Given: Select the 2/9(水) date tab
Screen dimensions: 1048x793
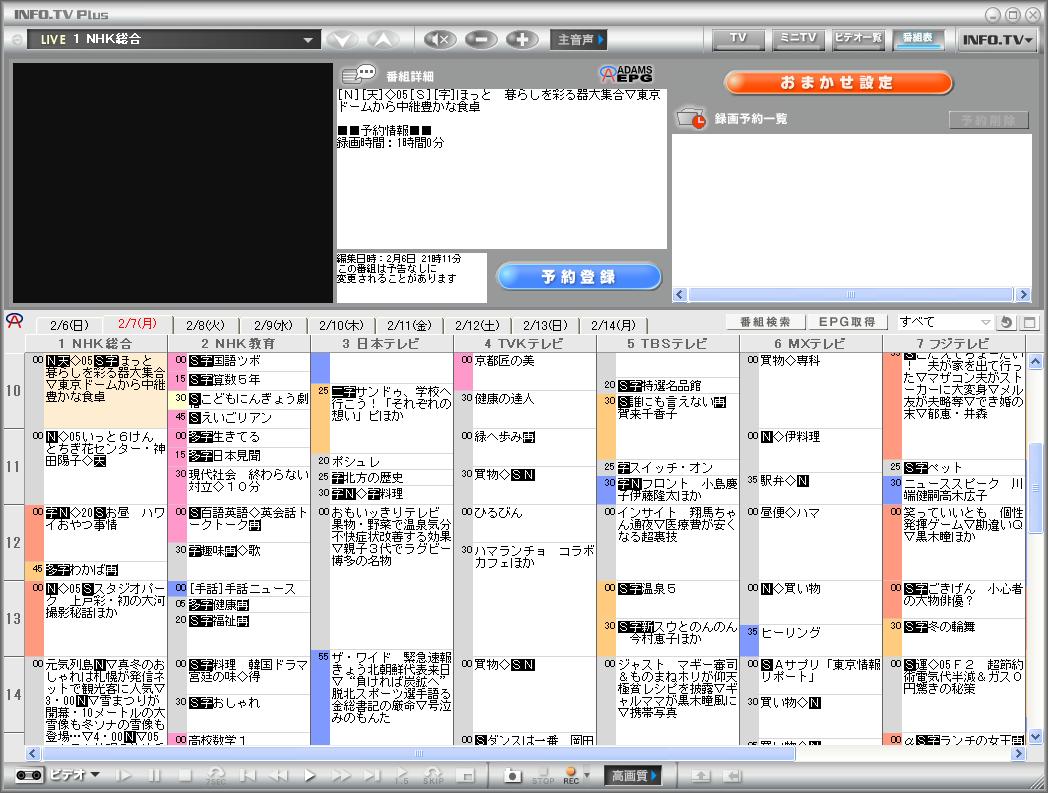Looking at the screenshot, I should coord(273,325).
